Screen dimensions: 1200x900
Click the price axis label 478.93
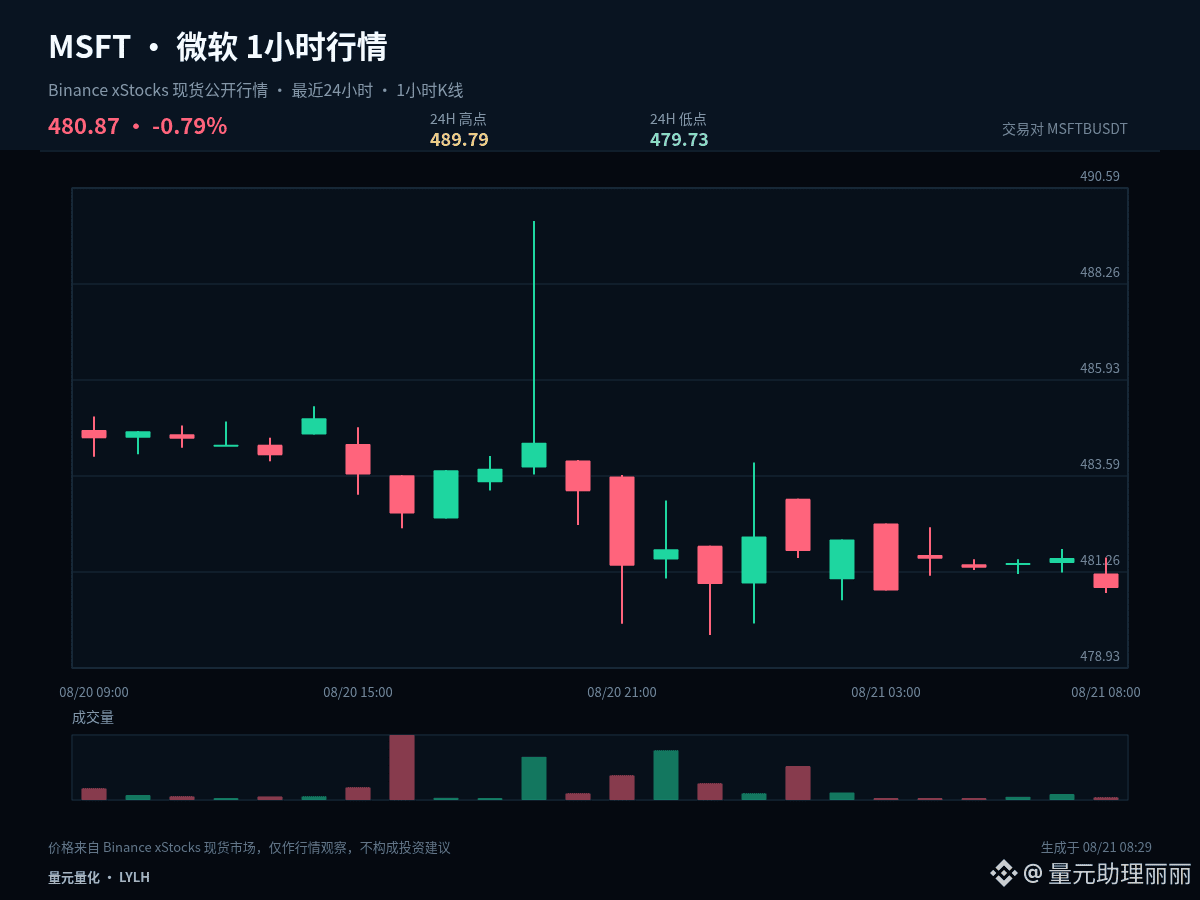1100,657
